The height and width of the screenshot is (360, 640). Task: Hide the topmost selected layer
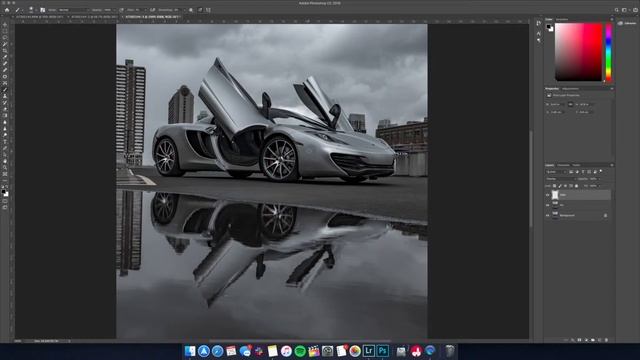(548, 195)
